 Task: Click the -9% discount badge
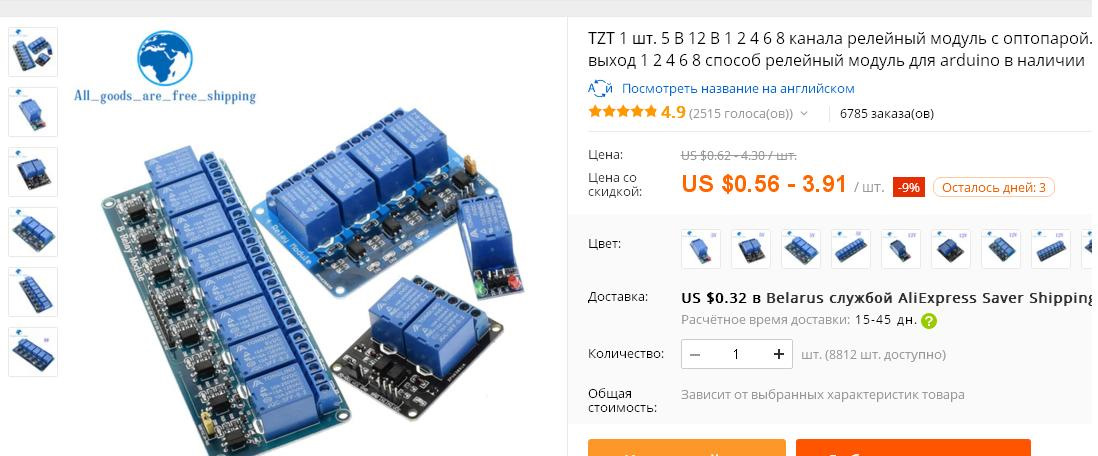coord(909,188)
